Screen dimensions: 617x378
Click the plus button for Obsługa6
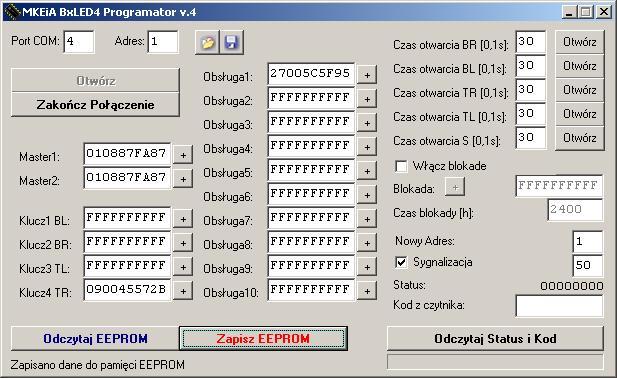[x=367, y=195]
